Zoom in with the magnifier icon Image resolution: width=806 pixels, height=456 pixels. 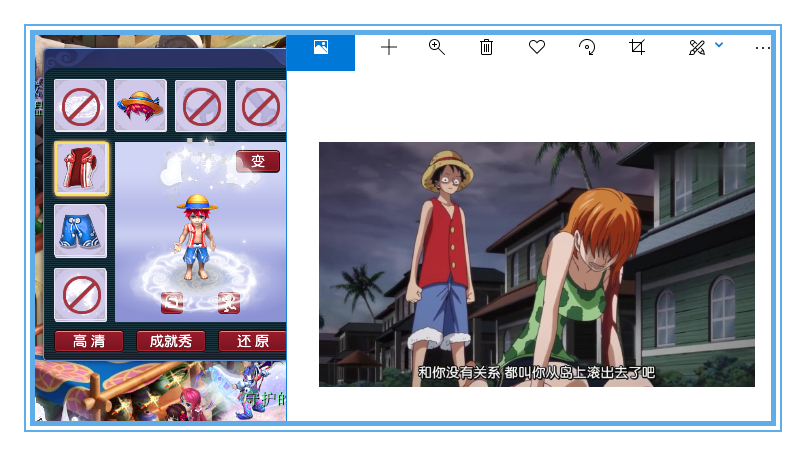(437, 47)
